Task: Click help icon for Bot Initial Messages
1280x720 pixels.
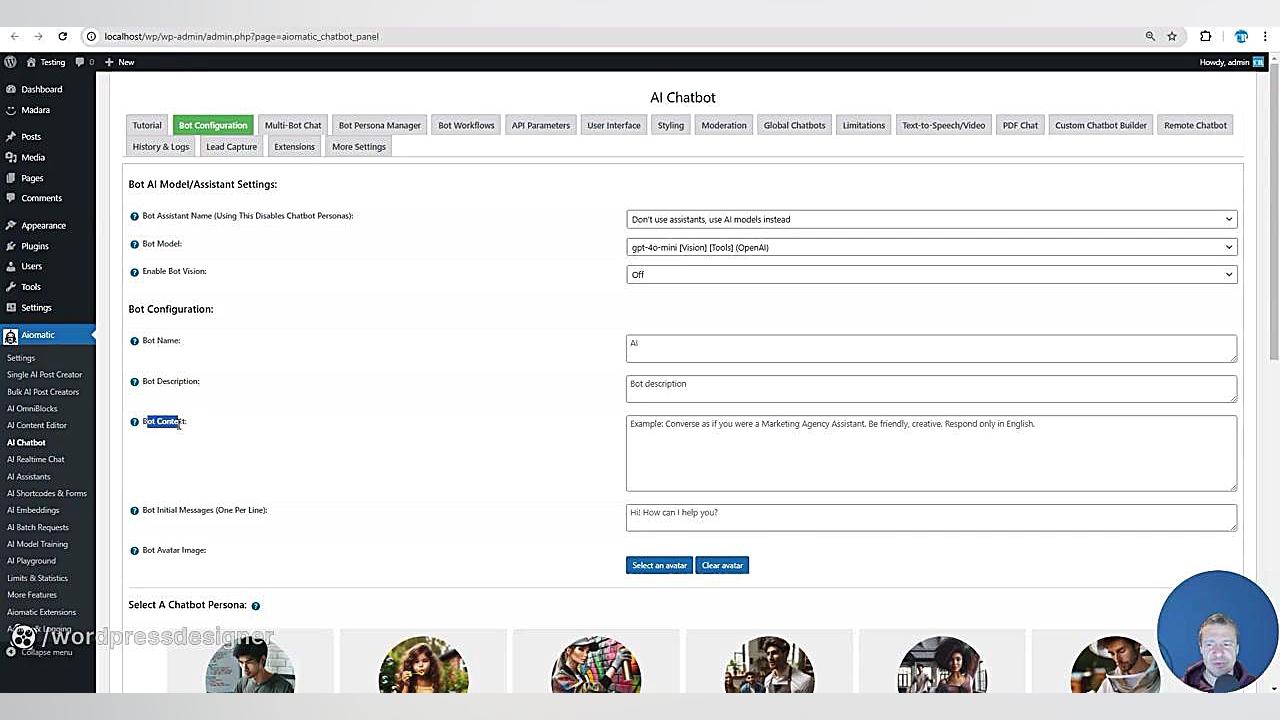Action: [x=135, y=511]
